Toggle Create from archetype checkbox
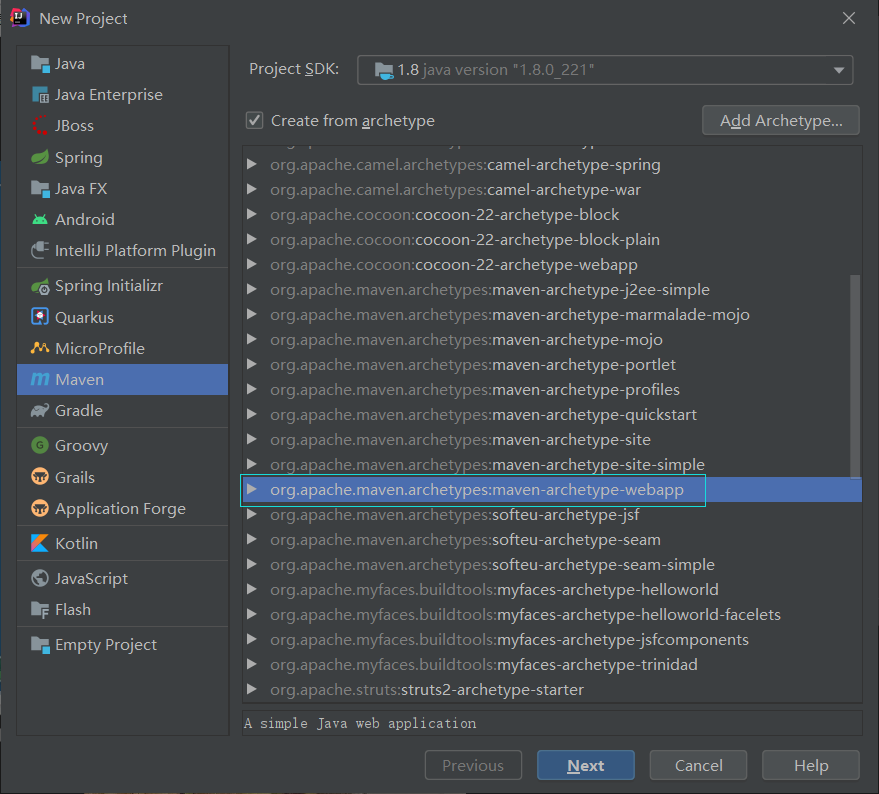Viewport: 879px width, 794px height. tap(255, 121)
